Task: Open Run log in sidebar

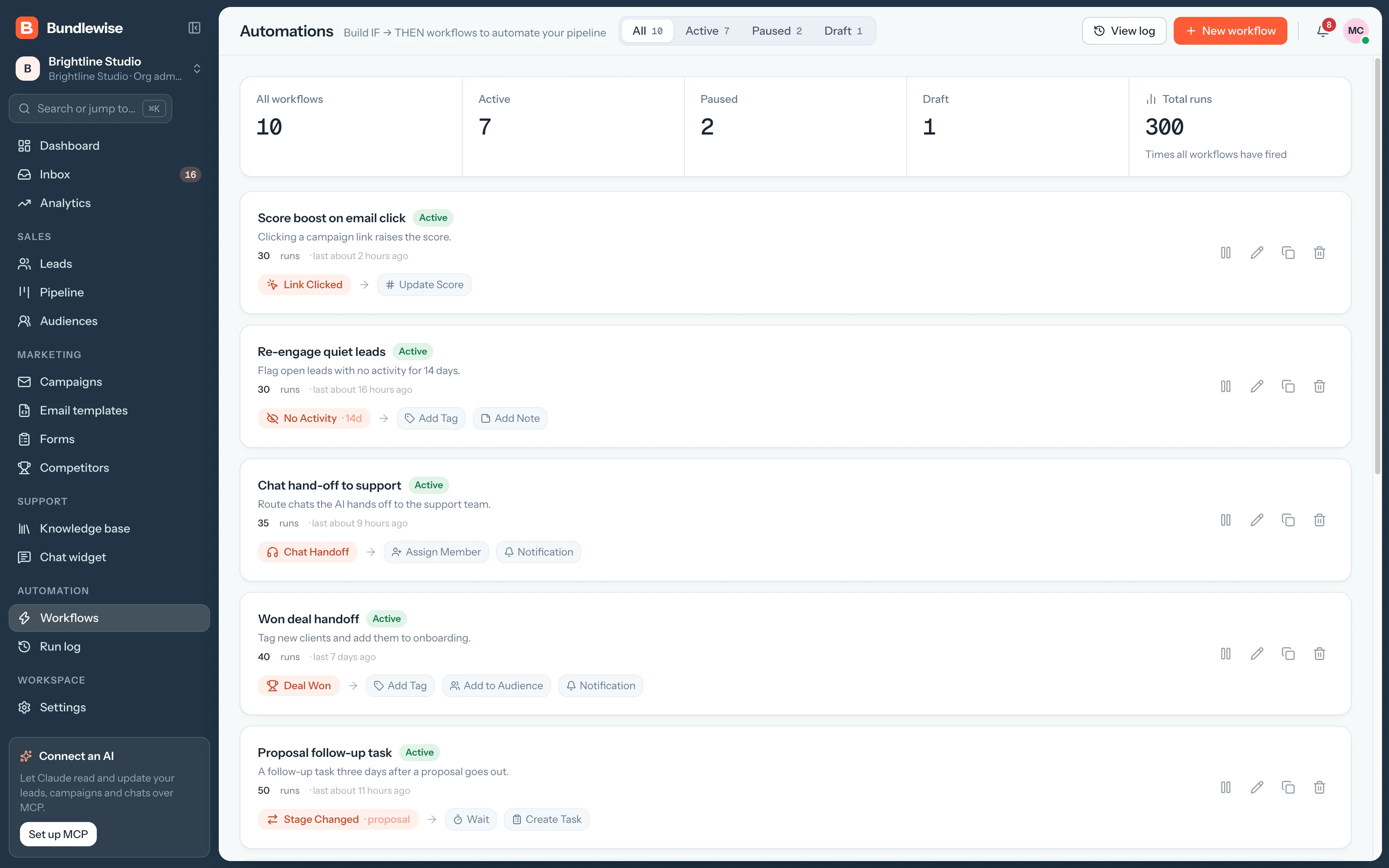Action: tap(109, 646)
